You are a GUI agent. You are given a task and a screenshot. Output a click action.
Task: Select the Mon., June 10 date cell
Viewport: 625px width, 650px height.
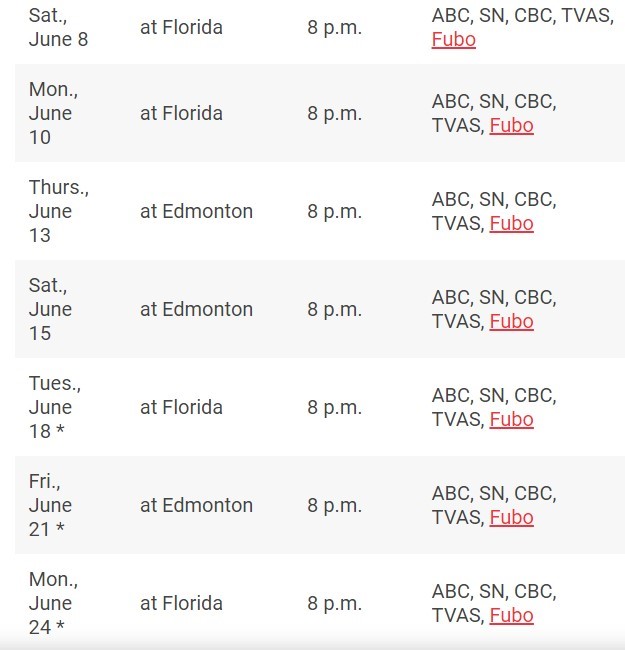pos(53,113)
